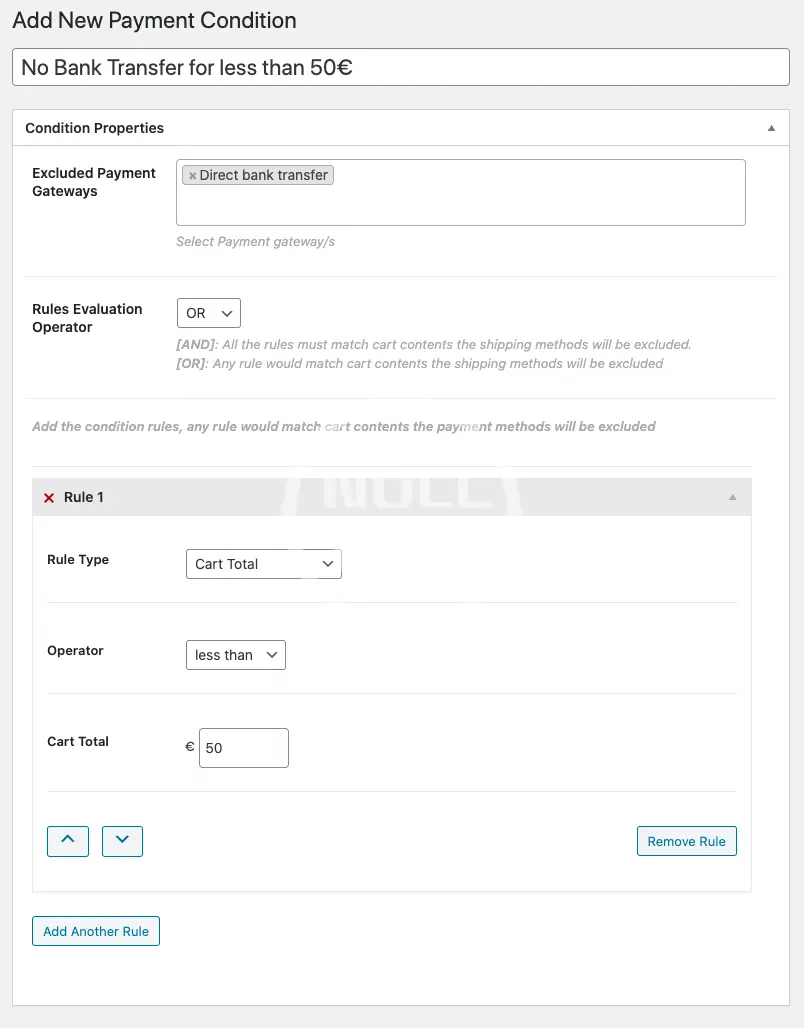Remove the Direct bank transfer tag
This screenshot has width=804, height=1028.
click(x=193, y=176)
